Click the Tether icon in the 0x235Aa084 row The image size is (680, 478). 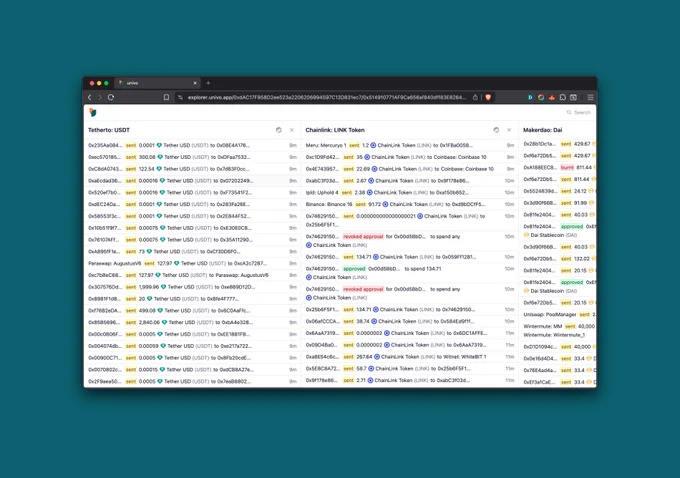point(159,145)
